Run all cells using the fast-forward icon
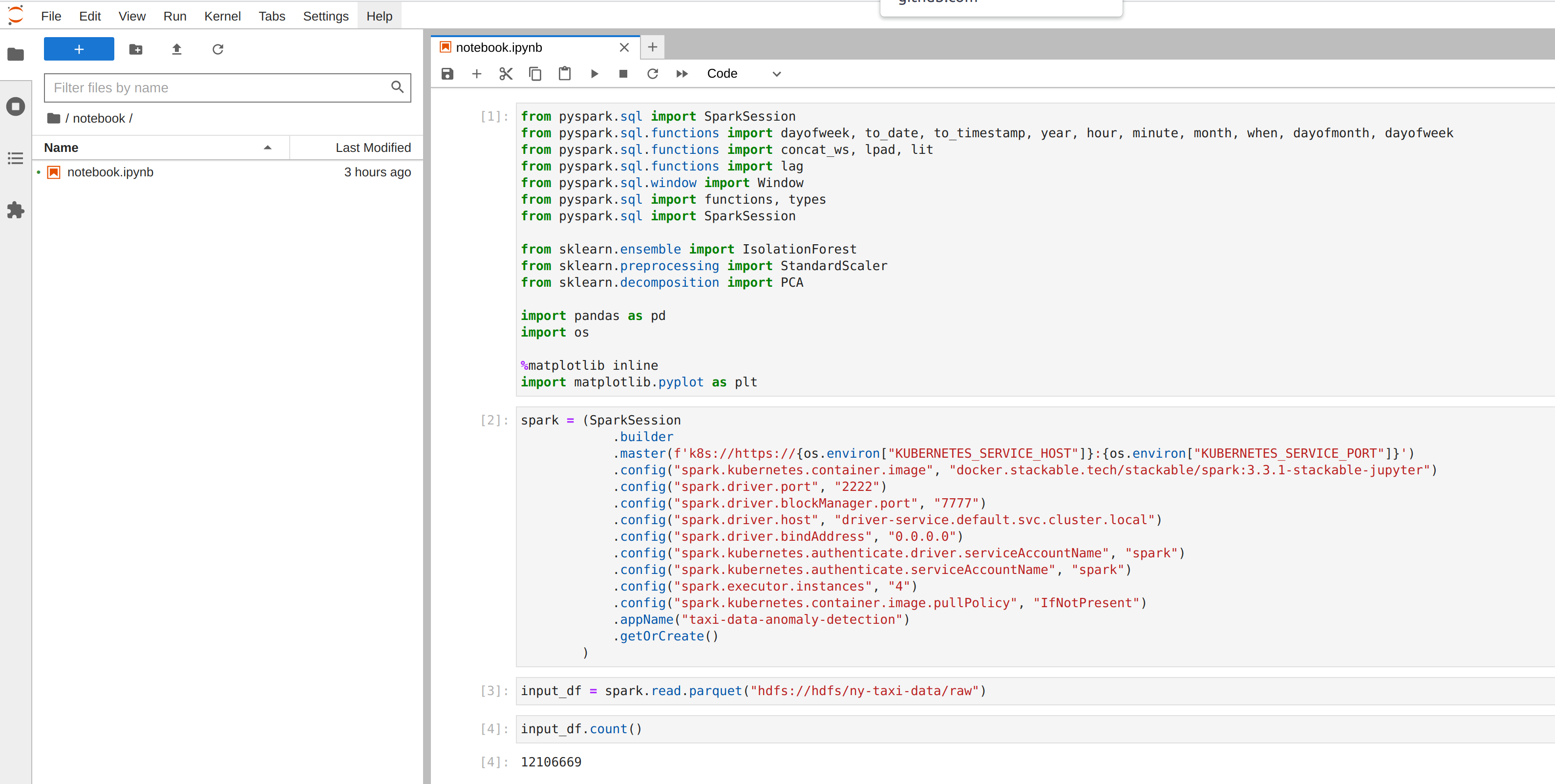Screen dimensions: 1555x784 [682, 73]
